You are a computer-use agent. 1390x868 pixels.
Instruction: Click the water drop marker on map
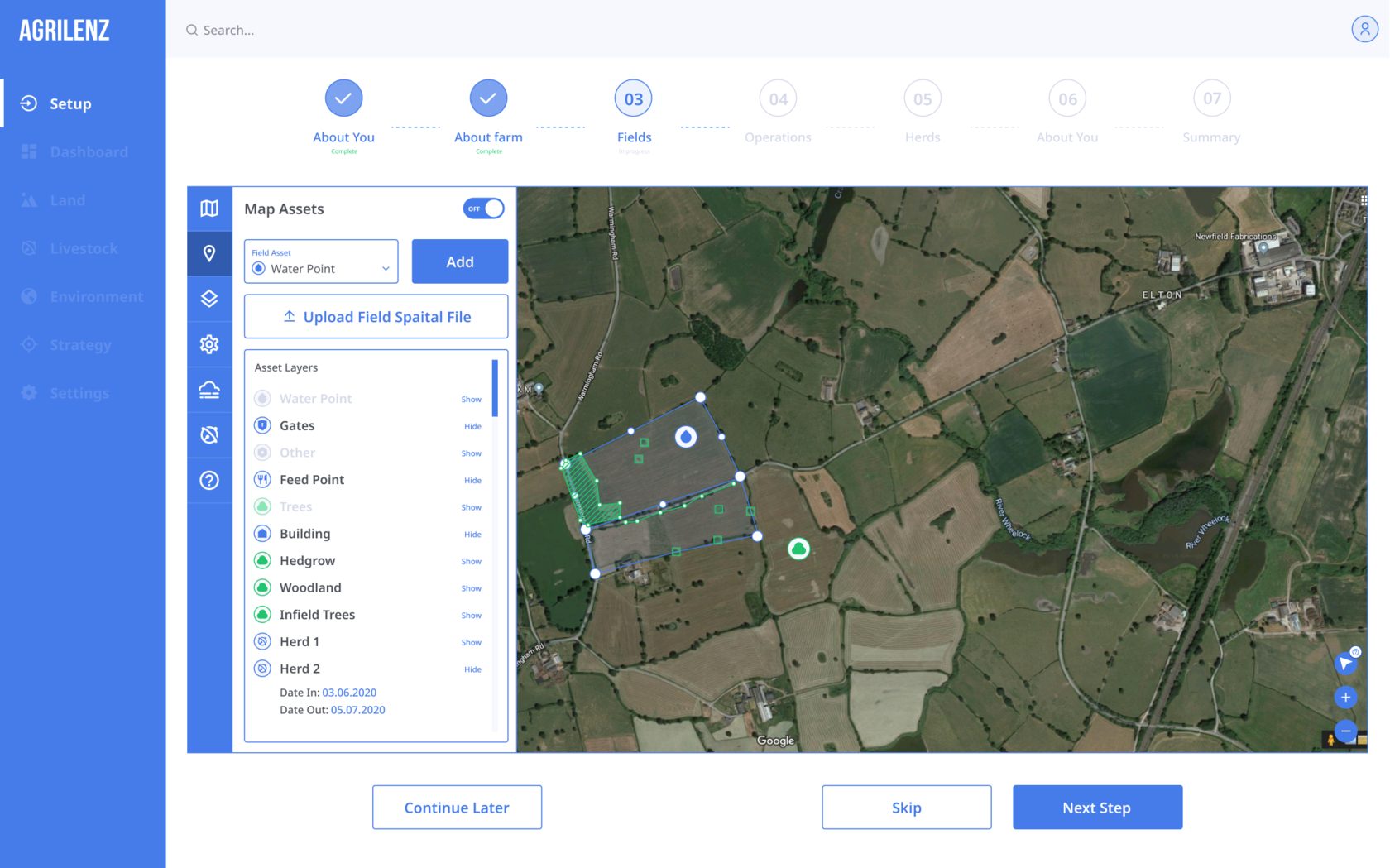pyautogui.click(x=686, y=437)
